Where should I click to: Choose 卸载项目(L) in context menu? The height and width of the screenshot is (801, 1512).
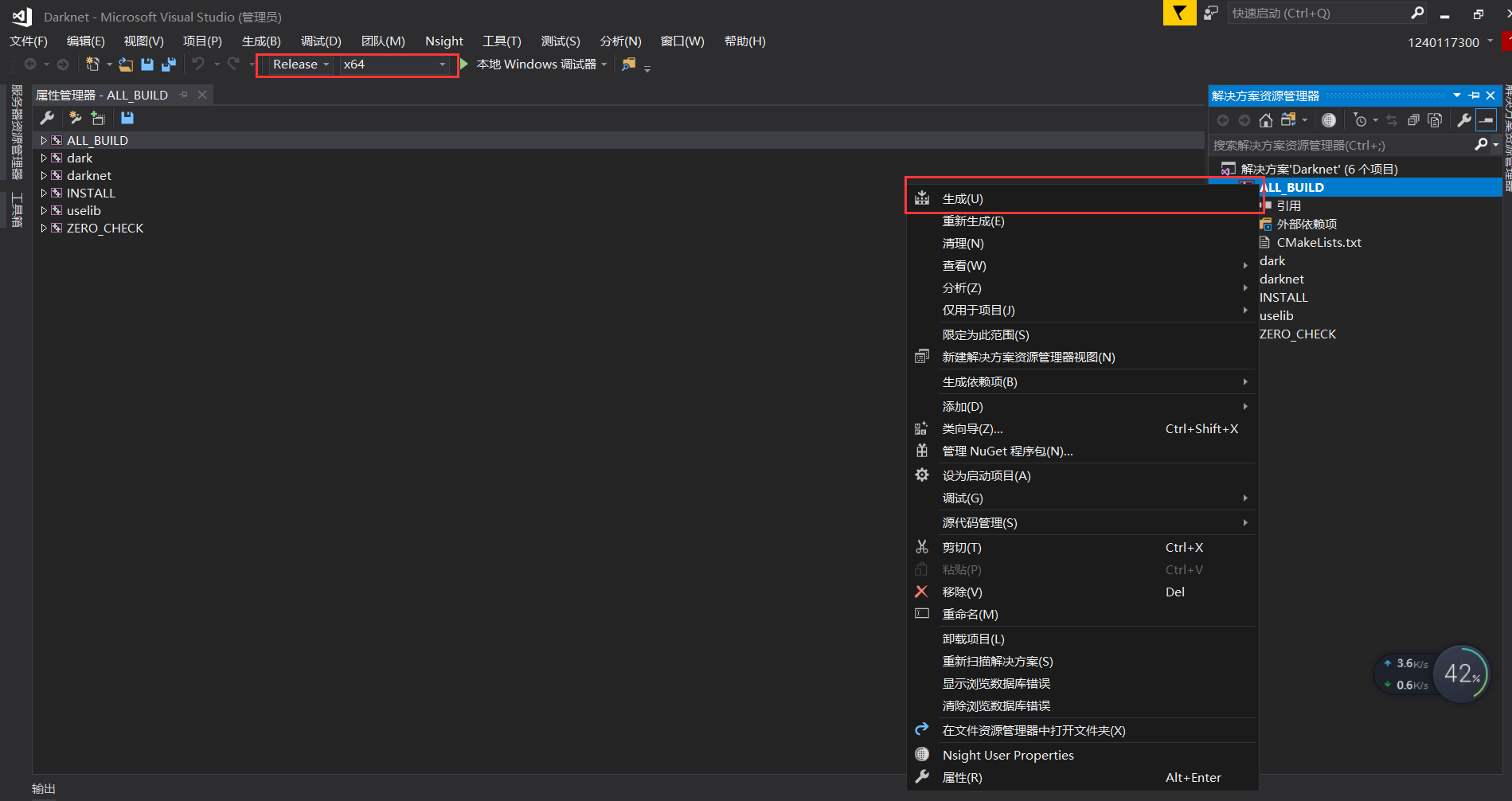tap(1082, 639)
